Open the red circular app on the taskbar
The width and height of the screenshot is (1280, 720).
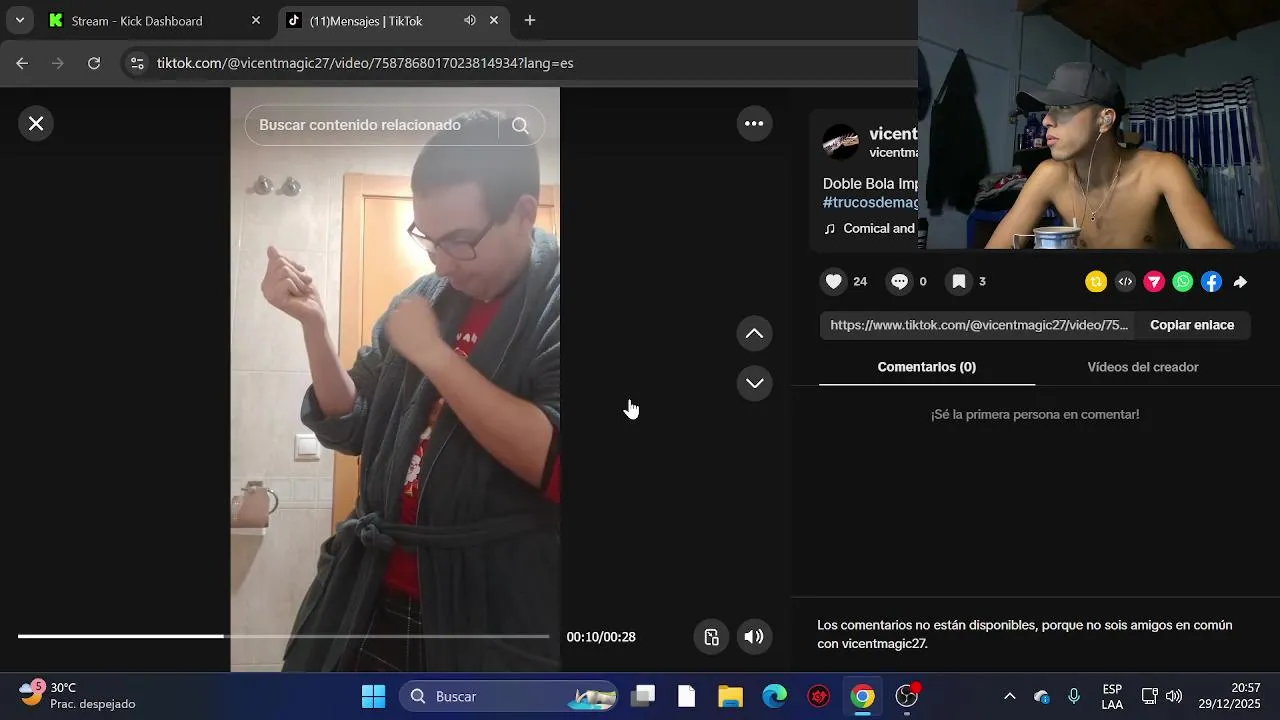point(819,696)
